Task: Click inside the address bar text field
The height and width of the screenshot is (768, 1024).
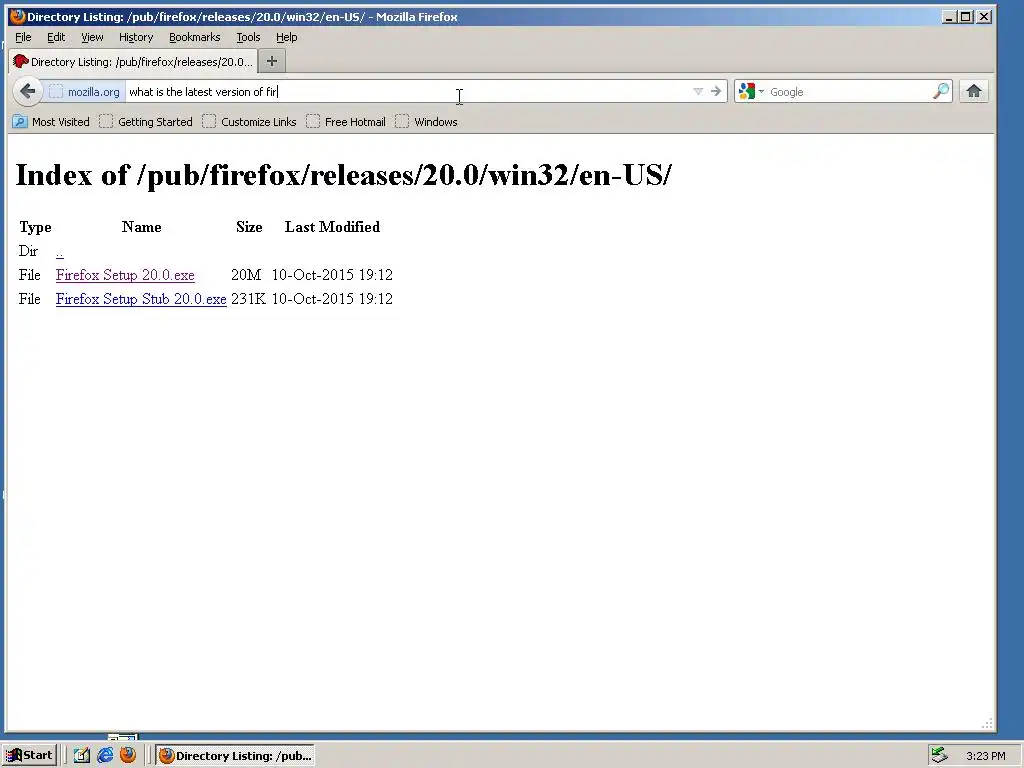Action: pyautogui.click(x=408, y=91)
